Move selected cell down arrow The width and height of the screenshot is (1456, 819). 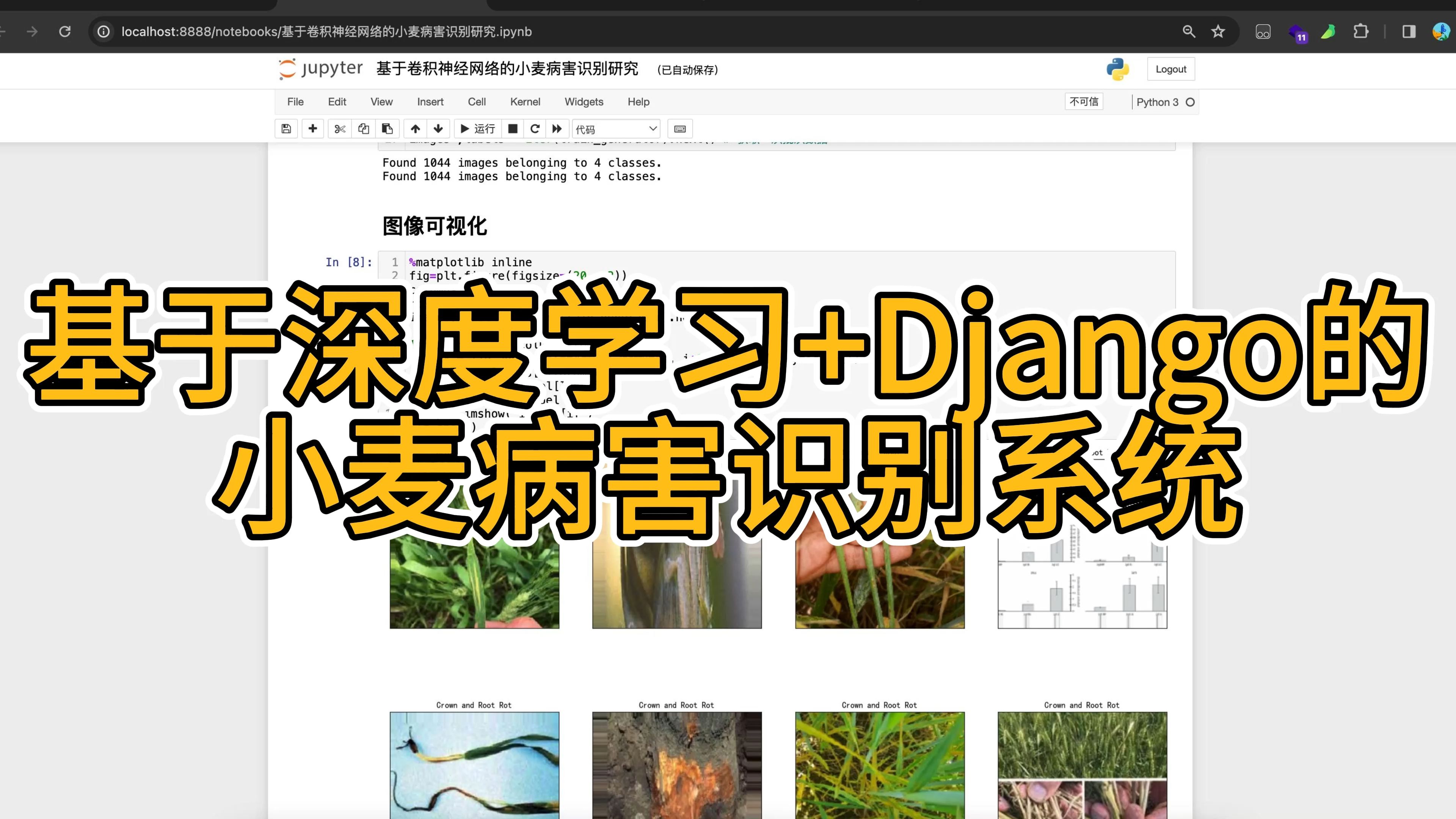click(x=438, y=129)
